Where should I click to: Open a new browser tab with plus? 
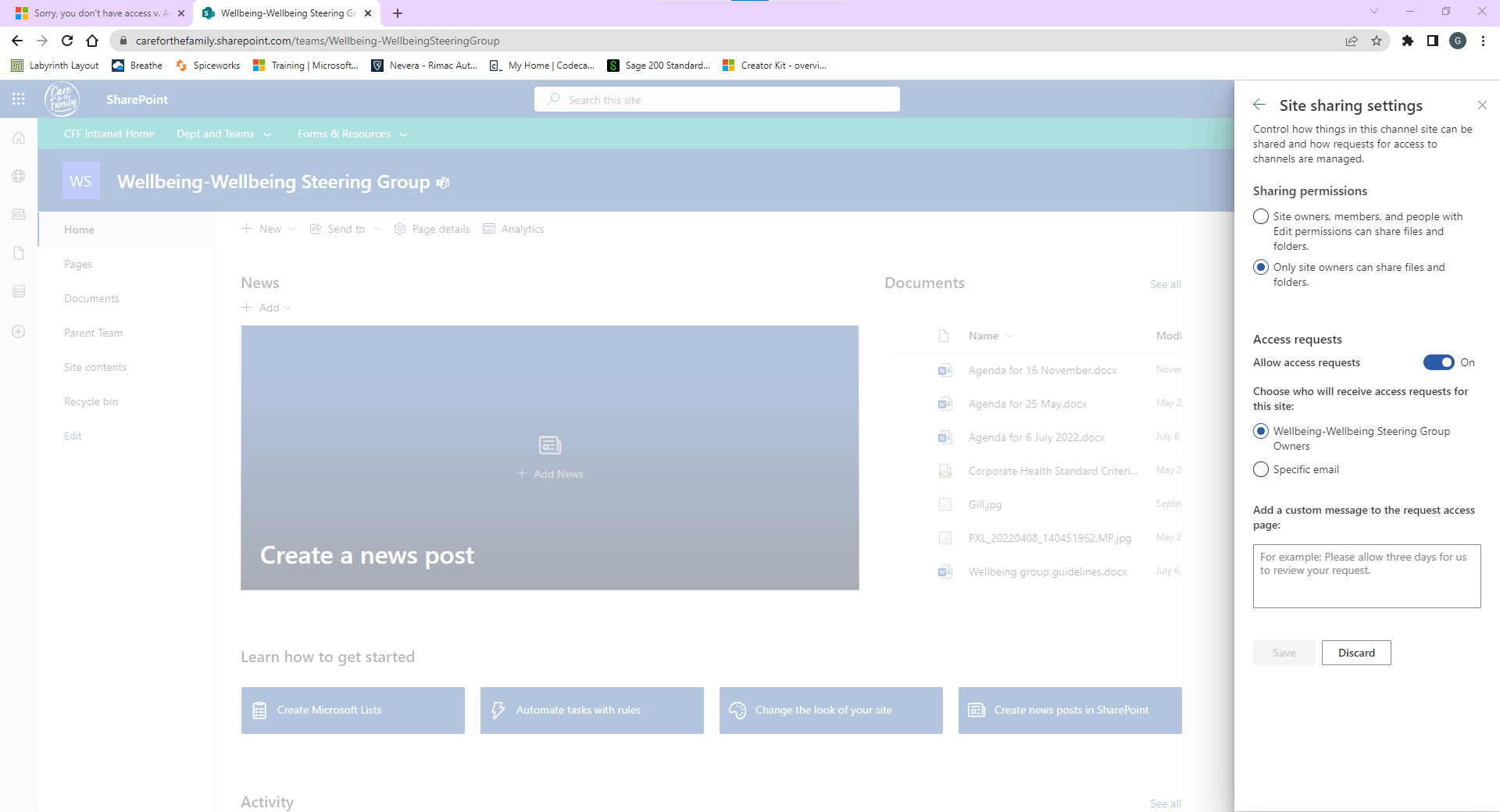(x=398, y=13)
